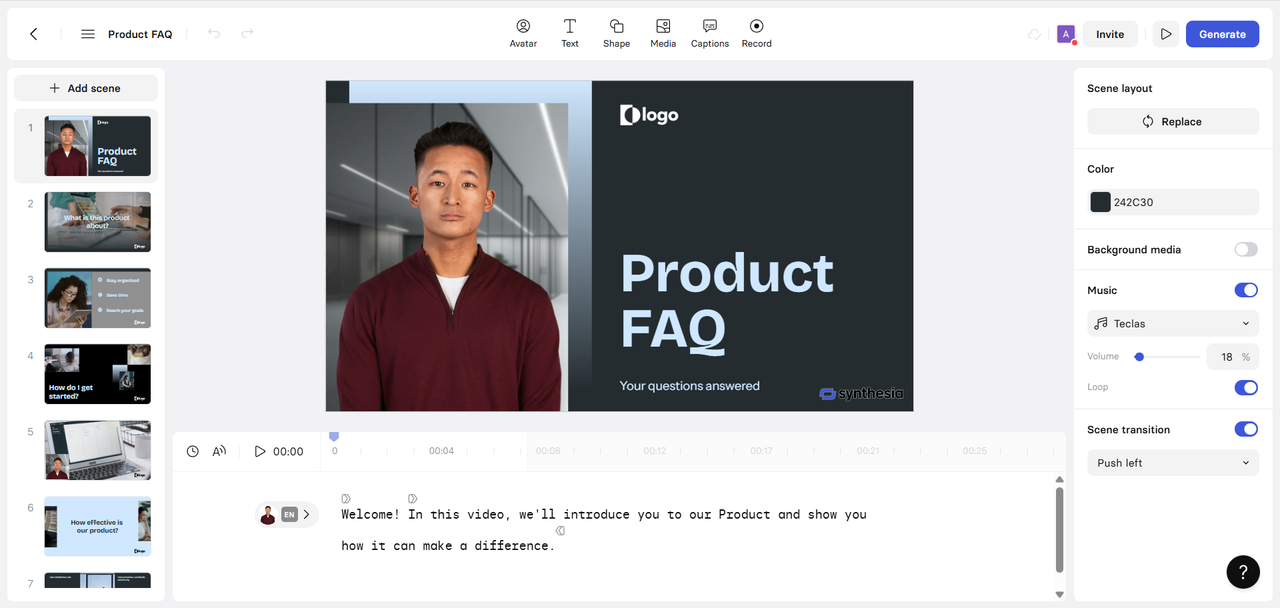1280x608 pixels.
Task: Click the marker above 'difference' line
Action: pyautogui.click(x=561, y=530)
